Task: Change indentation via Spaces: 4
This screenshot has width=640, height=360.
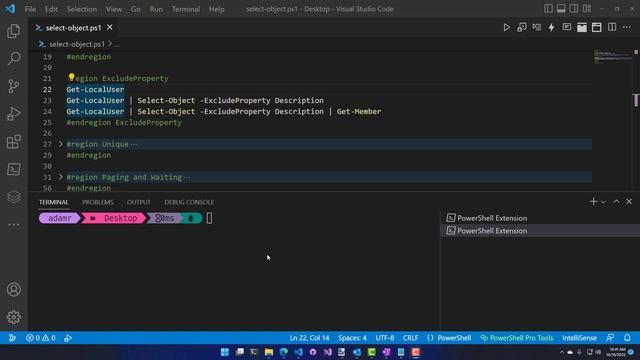Action: (x=352, y=338)
